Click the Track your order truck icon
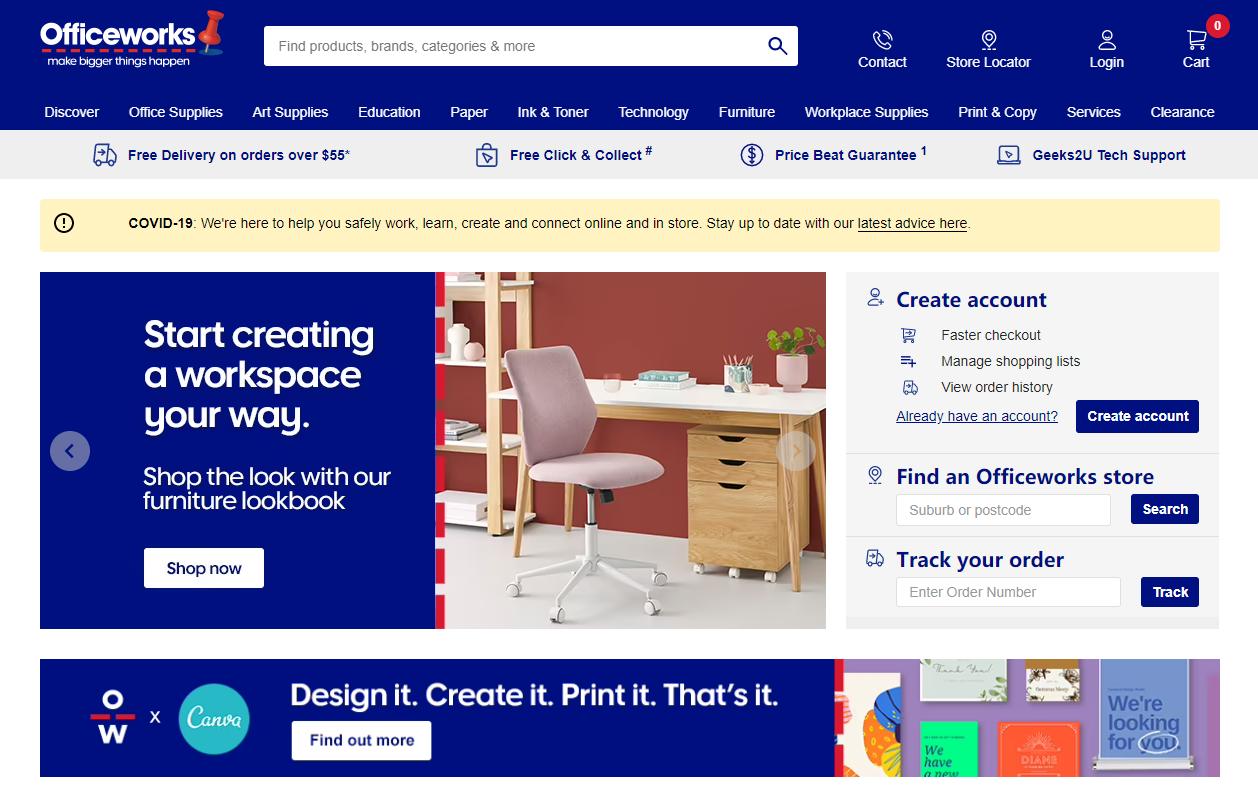The image size is (1258, 802). click(875, 558)
